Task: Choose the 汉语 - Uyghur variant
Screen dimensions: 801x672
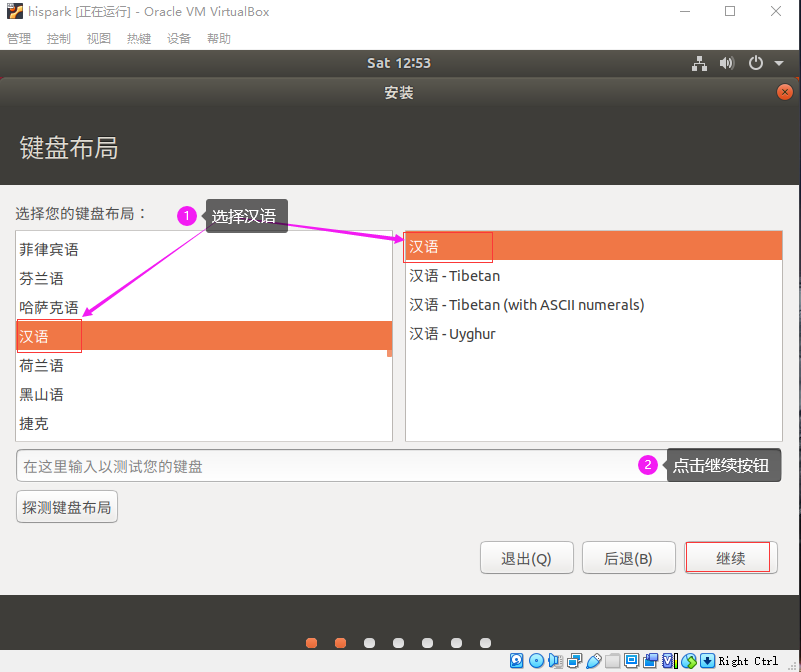Action: pyautogui.click(x=594, y=334)
